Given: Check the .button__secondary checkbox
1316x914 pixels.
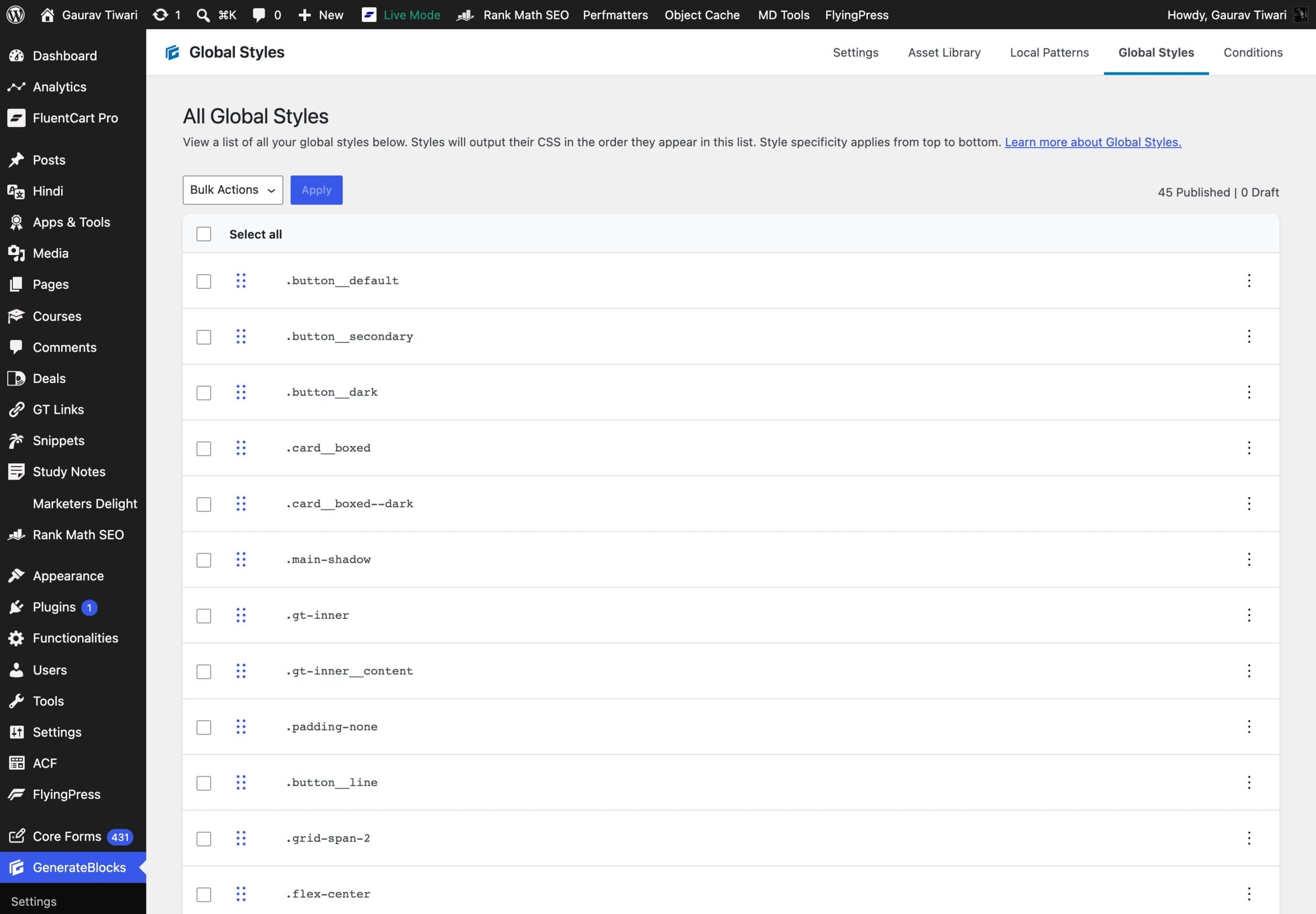Looking at the screenshot, I should coord(204,337).
